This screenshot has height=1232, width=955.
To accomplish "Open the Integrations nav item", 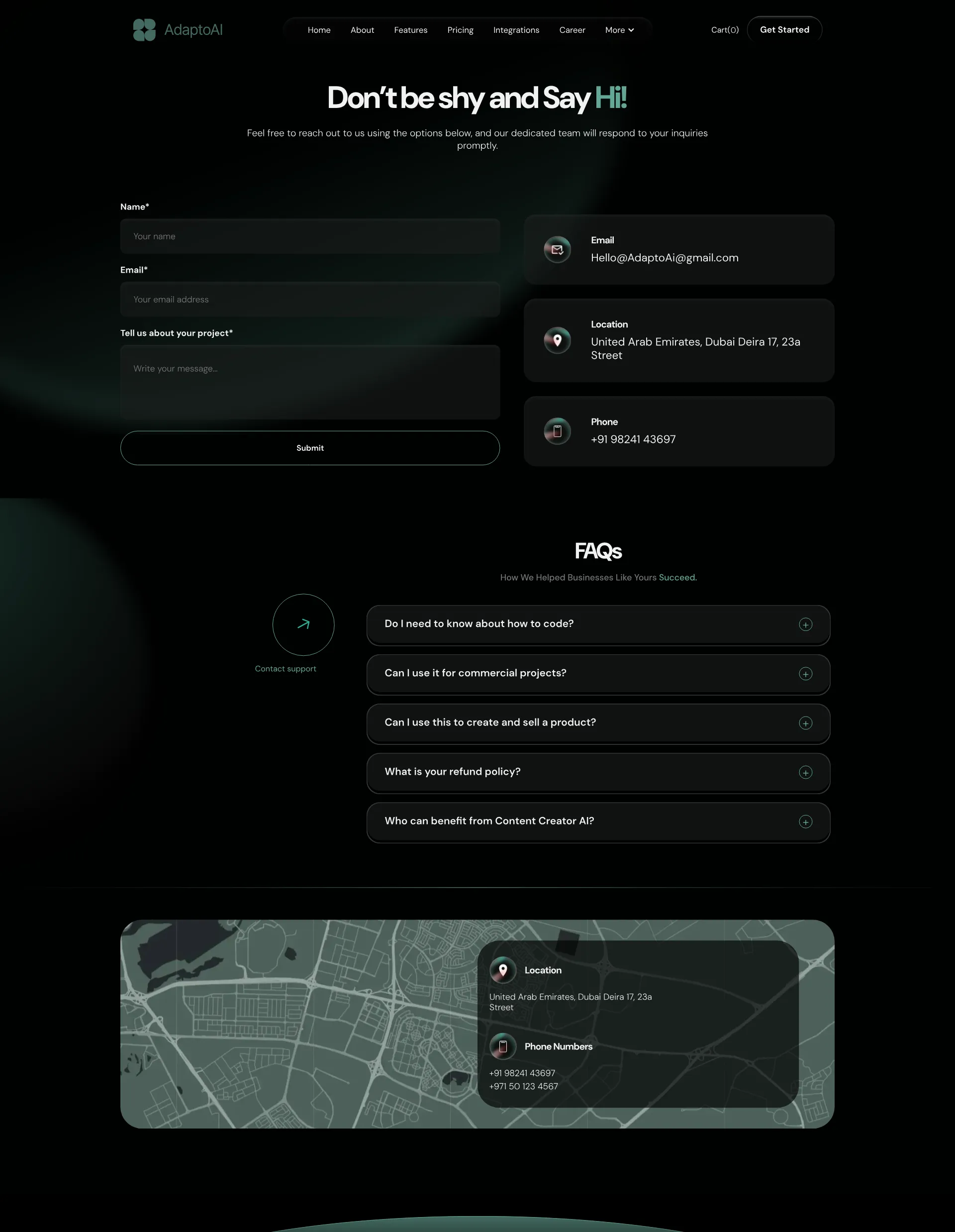I will tap(516, 30).
